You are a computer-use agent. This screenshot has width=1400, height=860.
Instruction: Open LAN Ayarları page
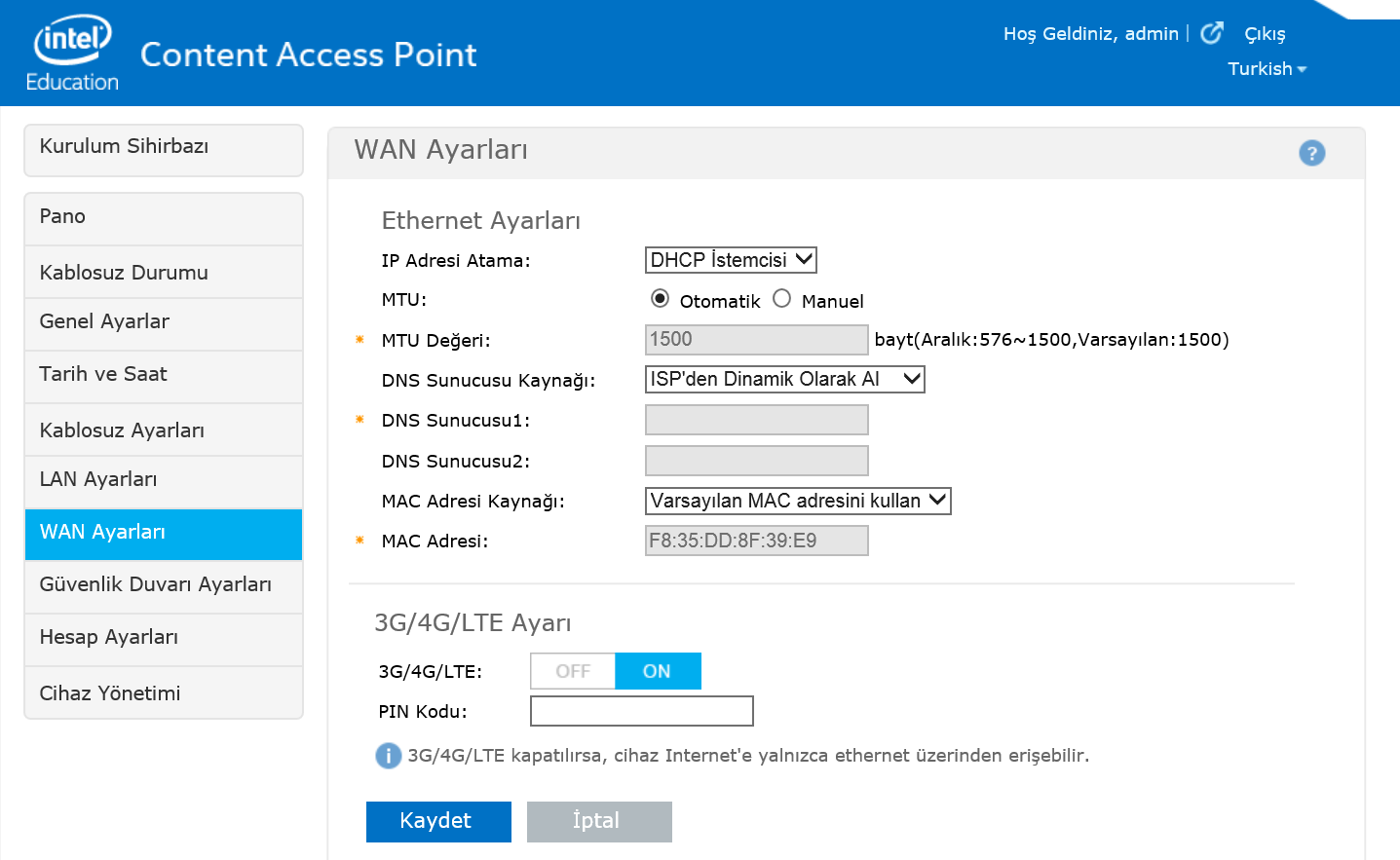(x=164, y=482)
